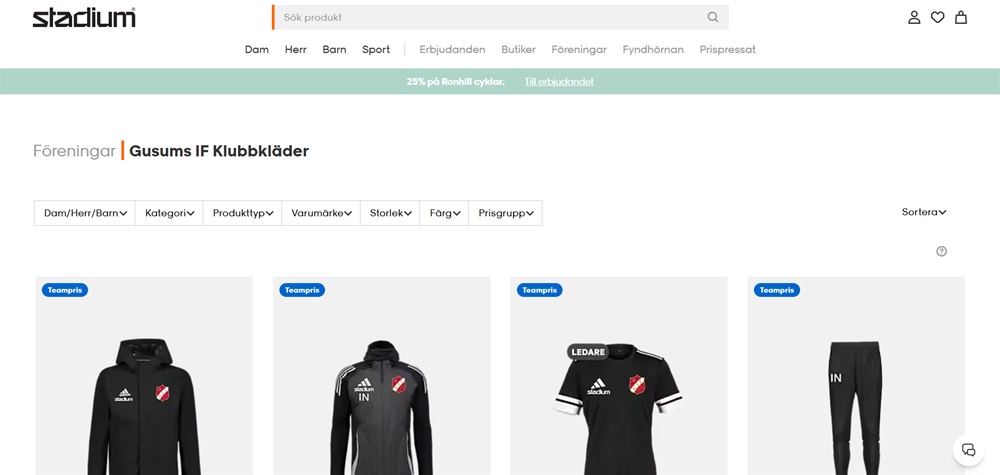Viewport: 1000px width, 475px height.
Task: Open the Varumärke filter dropdown
Action: coord(321,213)
